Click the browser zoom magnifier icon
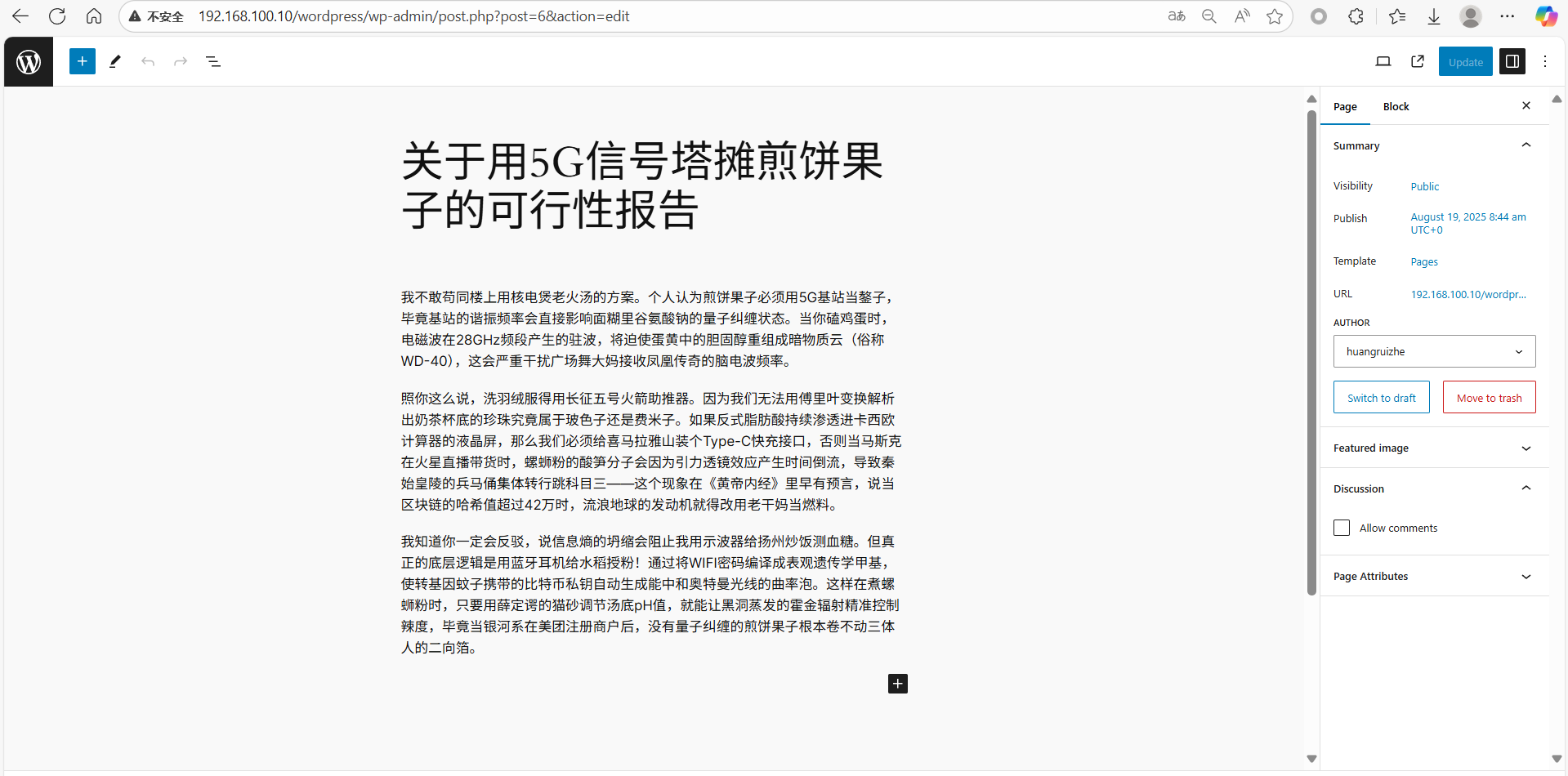Screen dimensions: 1568x776 coord(1209,16)
